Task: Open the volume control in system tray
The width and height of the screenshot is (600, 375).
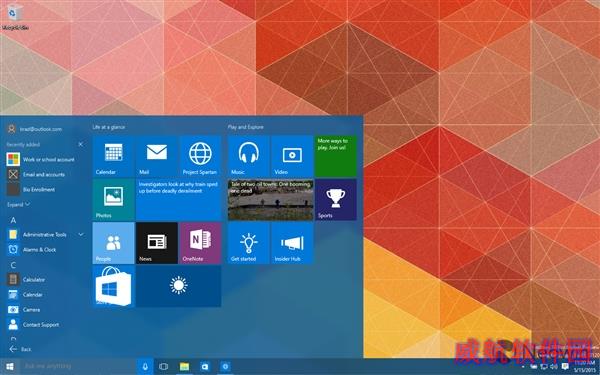Action: 554,367
